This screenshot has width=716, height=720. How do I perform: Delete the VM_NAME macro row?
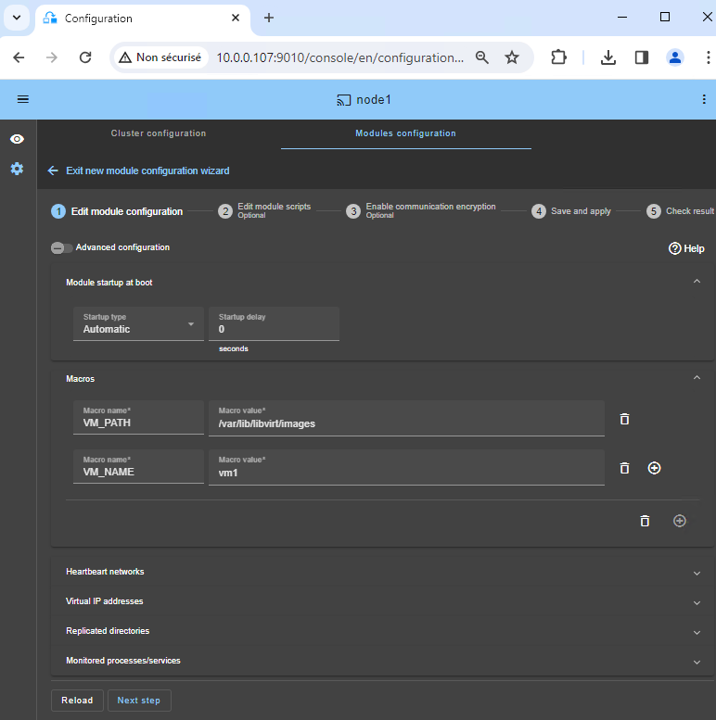click(x=624, y=468)
